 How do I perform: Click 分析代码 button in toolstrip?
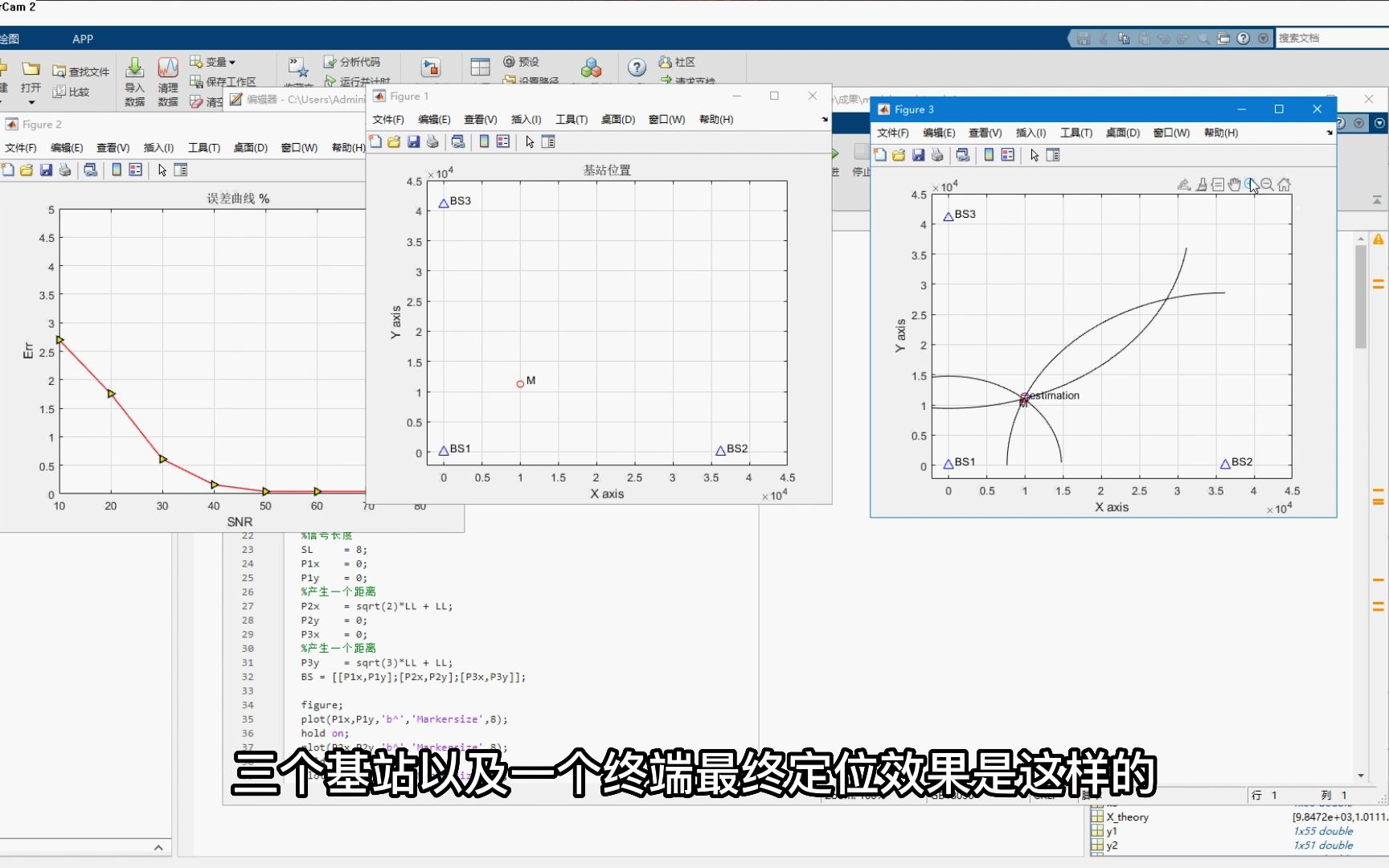coord(352,62)
